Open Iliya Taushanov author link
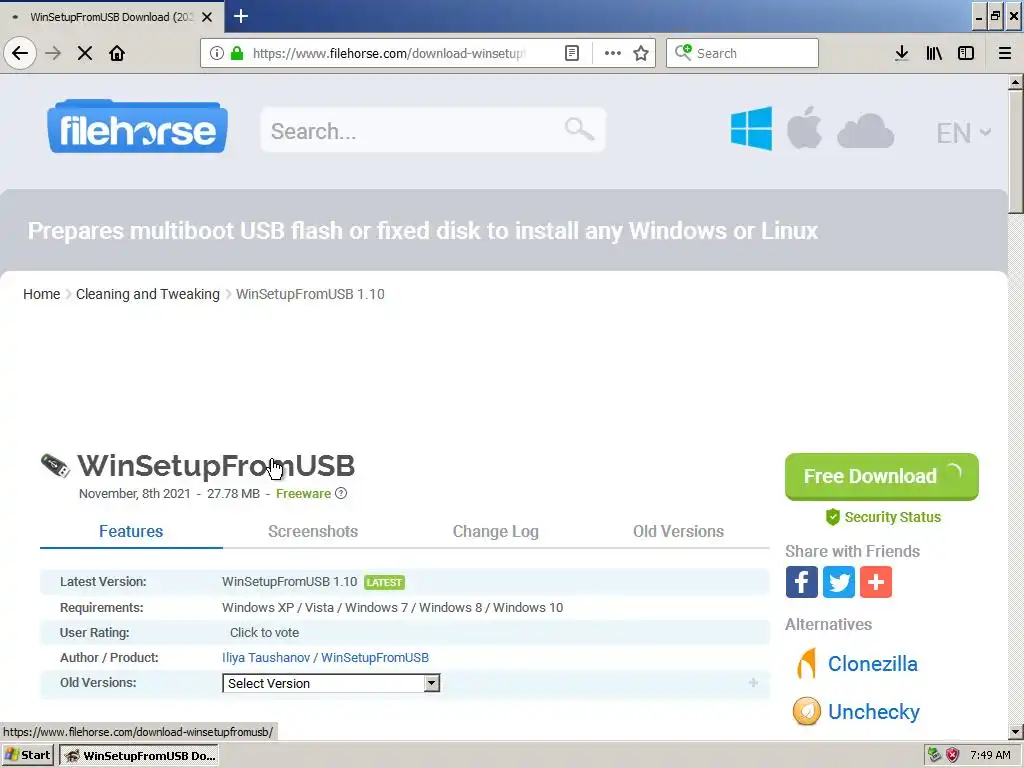1024x768 pixels. (266, 658)
